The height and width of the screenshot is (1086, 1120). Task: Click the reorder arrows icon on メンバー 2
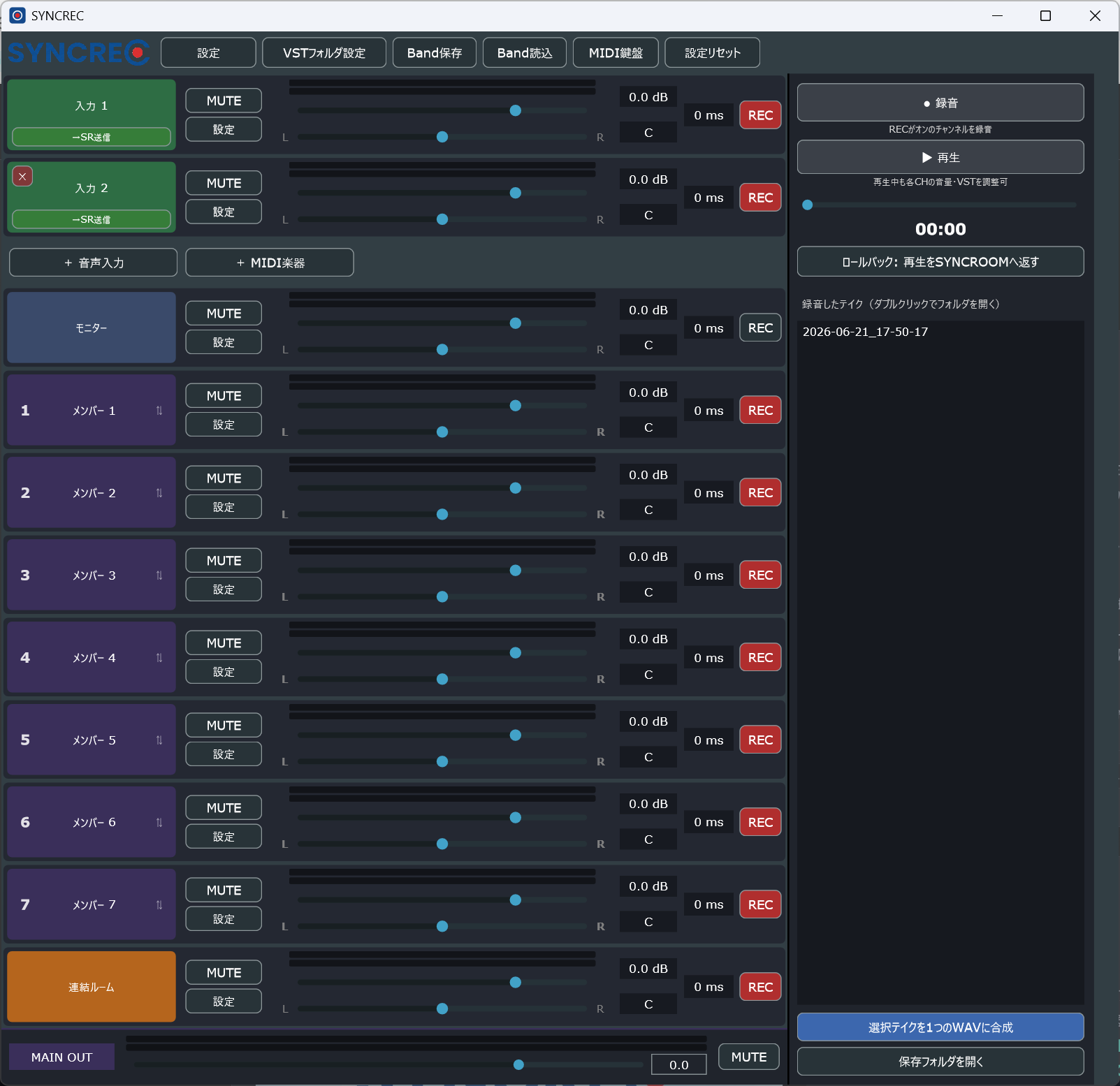click(159, 493)
